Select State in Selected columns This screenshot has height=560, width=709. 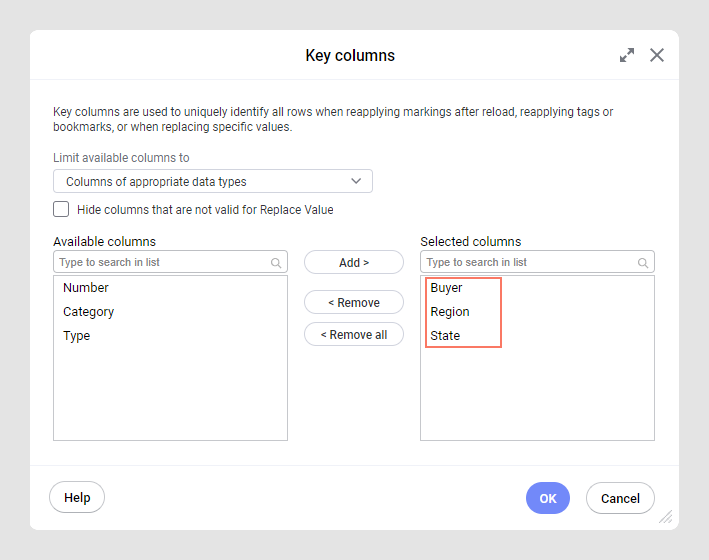pyautogui.click(x=445, y=336)
